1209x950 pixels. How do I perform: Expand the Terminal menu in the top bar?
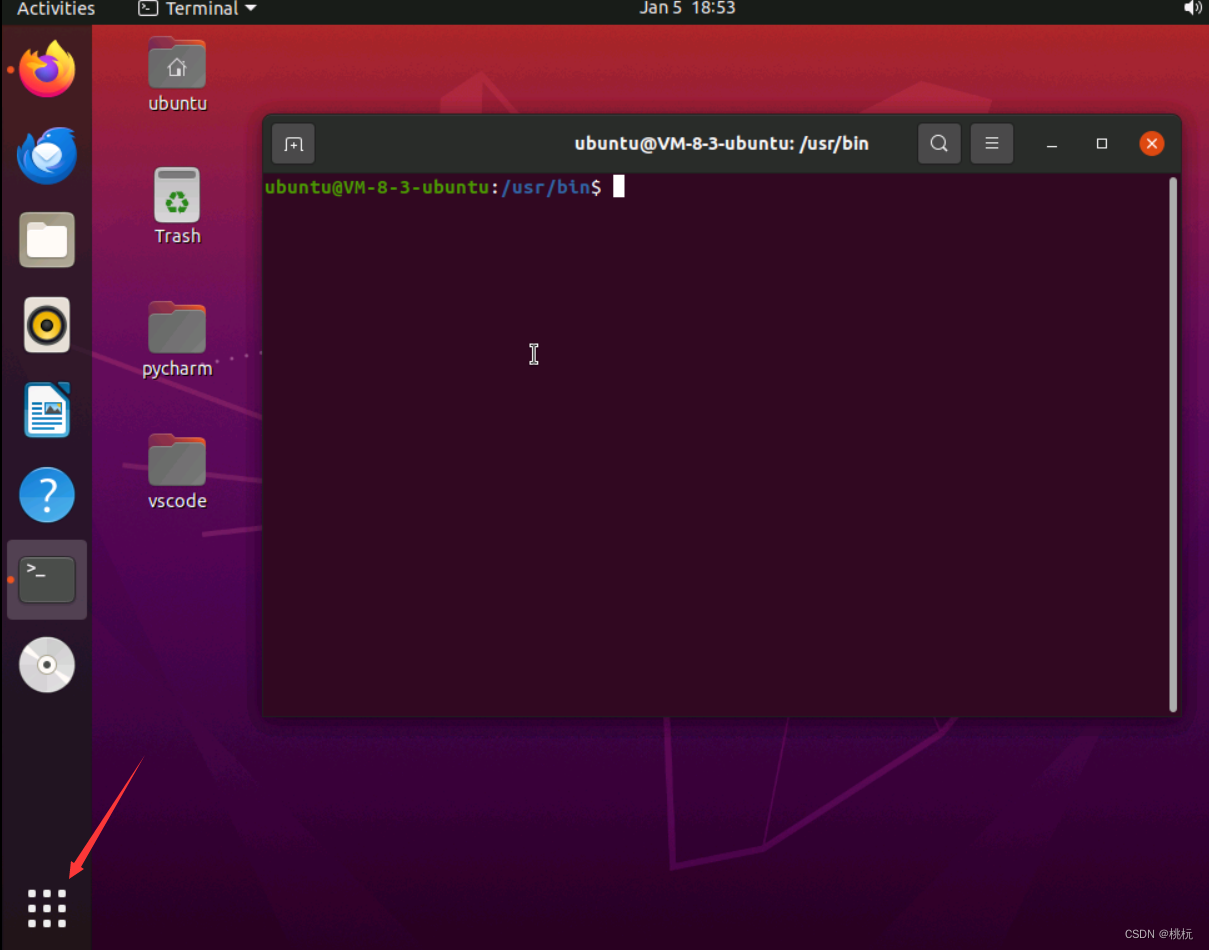196,9
